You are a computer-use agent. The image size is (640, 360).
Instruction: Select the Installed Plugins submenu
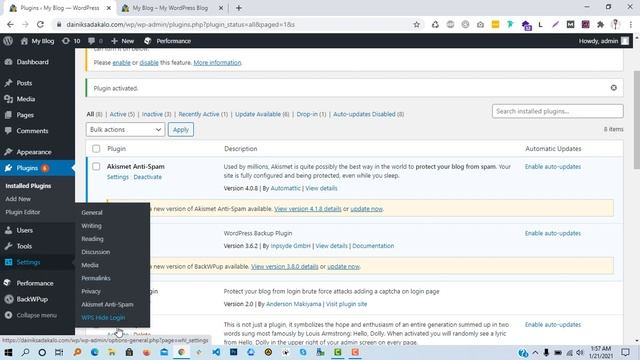pyautogui.click(x=28, y=186)
